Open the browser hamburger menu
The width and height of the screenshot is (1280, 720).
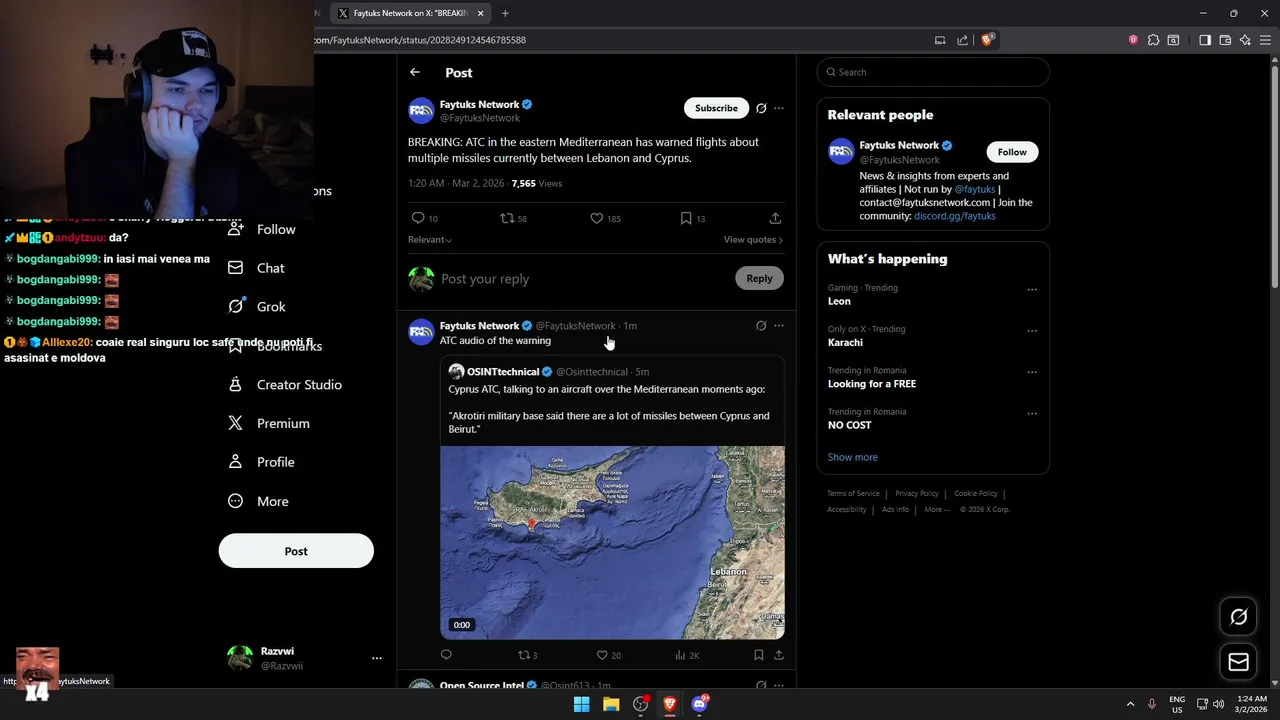(1265, 40)
